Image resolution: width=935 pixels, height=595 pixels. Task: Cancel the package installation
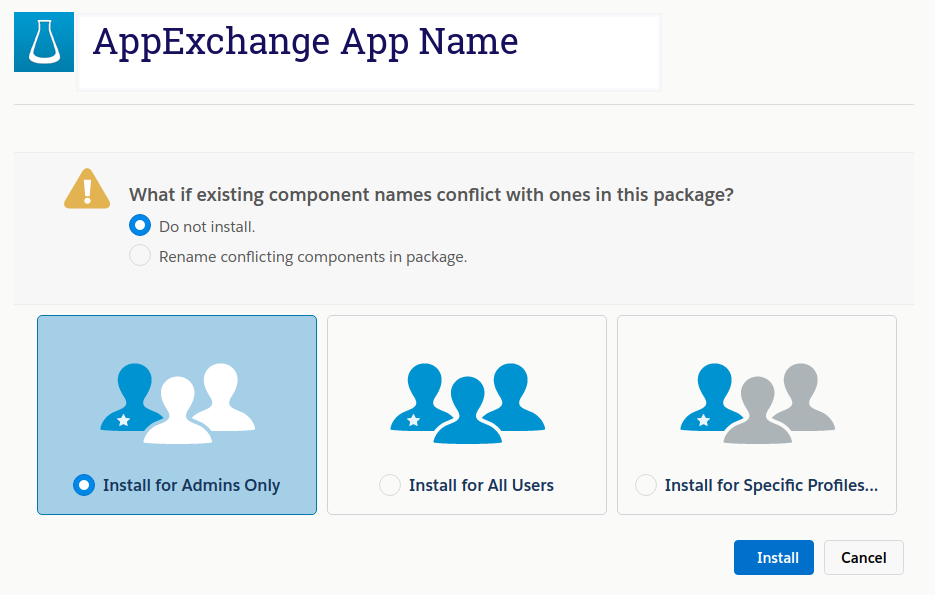click(x=863, y=557)
